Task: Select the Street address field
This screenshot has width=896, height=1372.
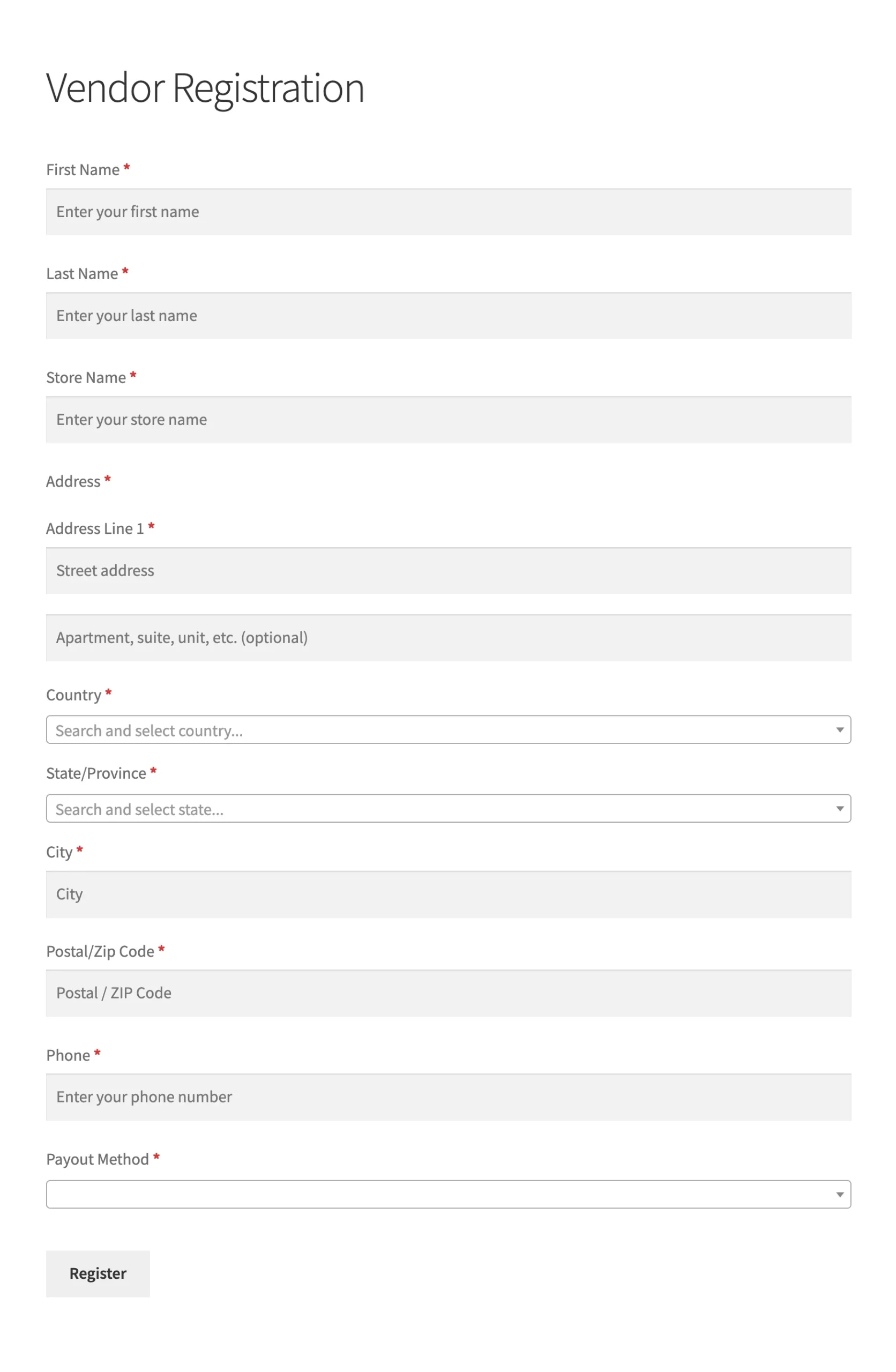Action: click(448, 570)
